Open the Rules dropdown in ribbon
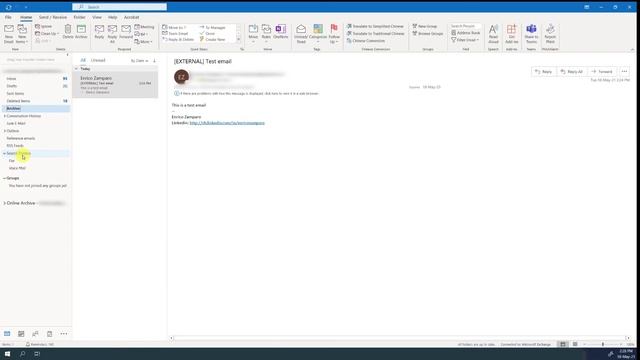Viewport: 640px width, 360px height. click(x=266, y=33)
